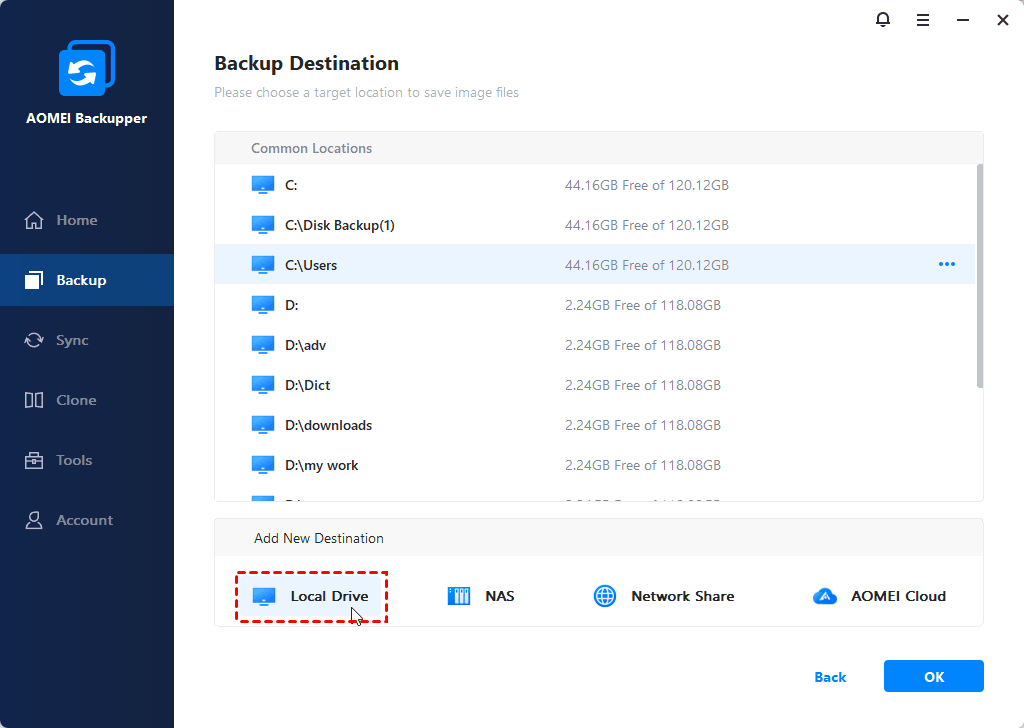The width and height of the screenshot is (1024, 728).
Task: Go to Home in the sidebar
Action: coord(76,220)
